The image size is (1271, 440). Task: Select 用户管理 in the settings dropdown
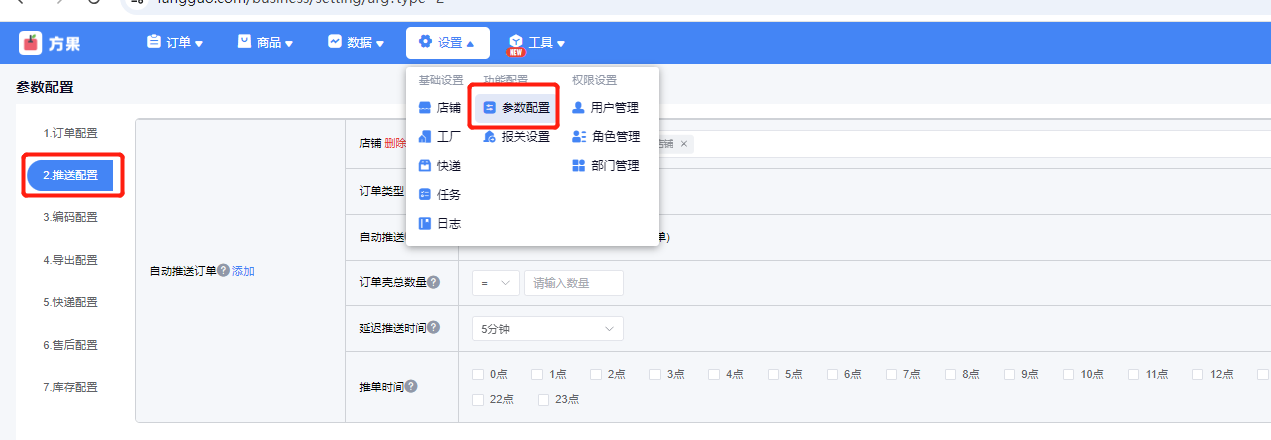click(604, 108)
